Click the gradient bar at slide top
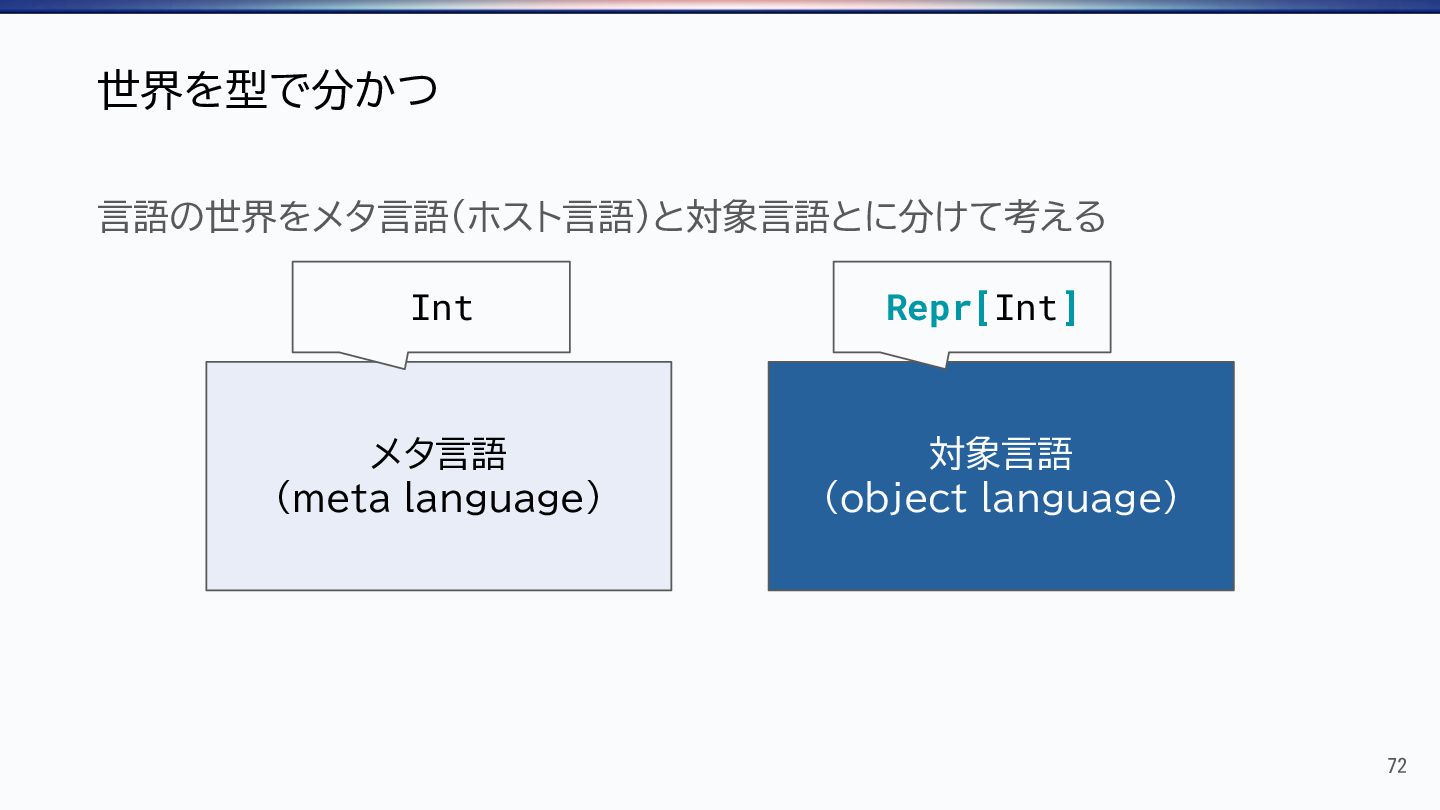 [x=720, y=6]
